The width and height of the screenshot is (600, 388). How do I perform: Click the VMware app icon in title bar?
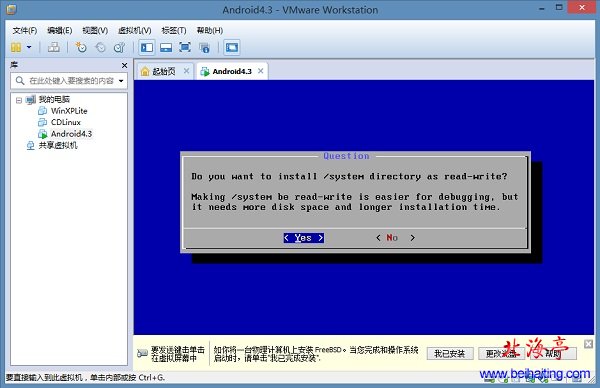click(11, 9)
